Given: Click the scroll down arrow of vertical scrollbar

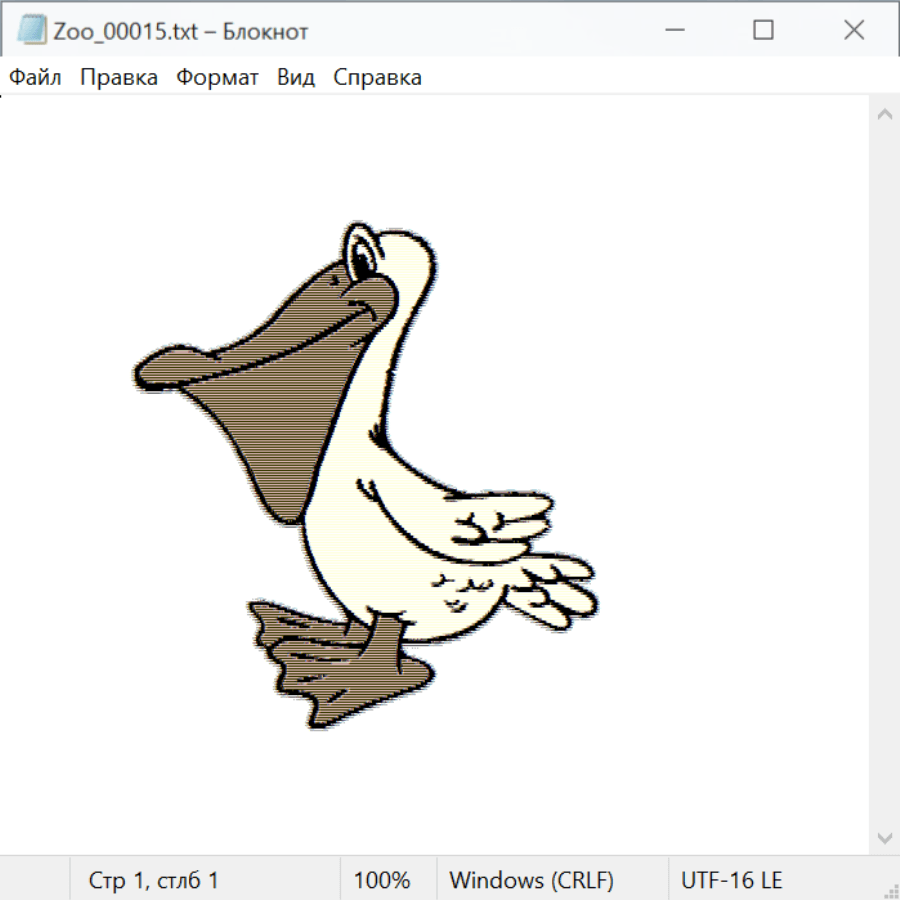Looking at the screenshot, I should point(884,836).
